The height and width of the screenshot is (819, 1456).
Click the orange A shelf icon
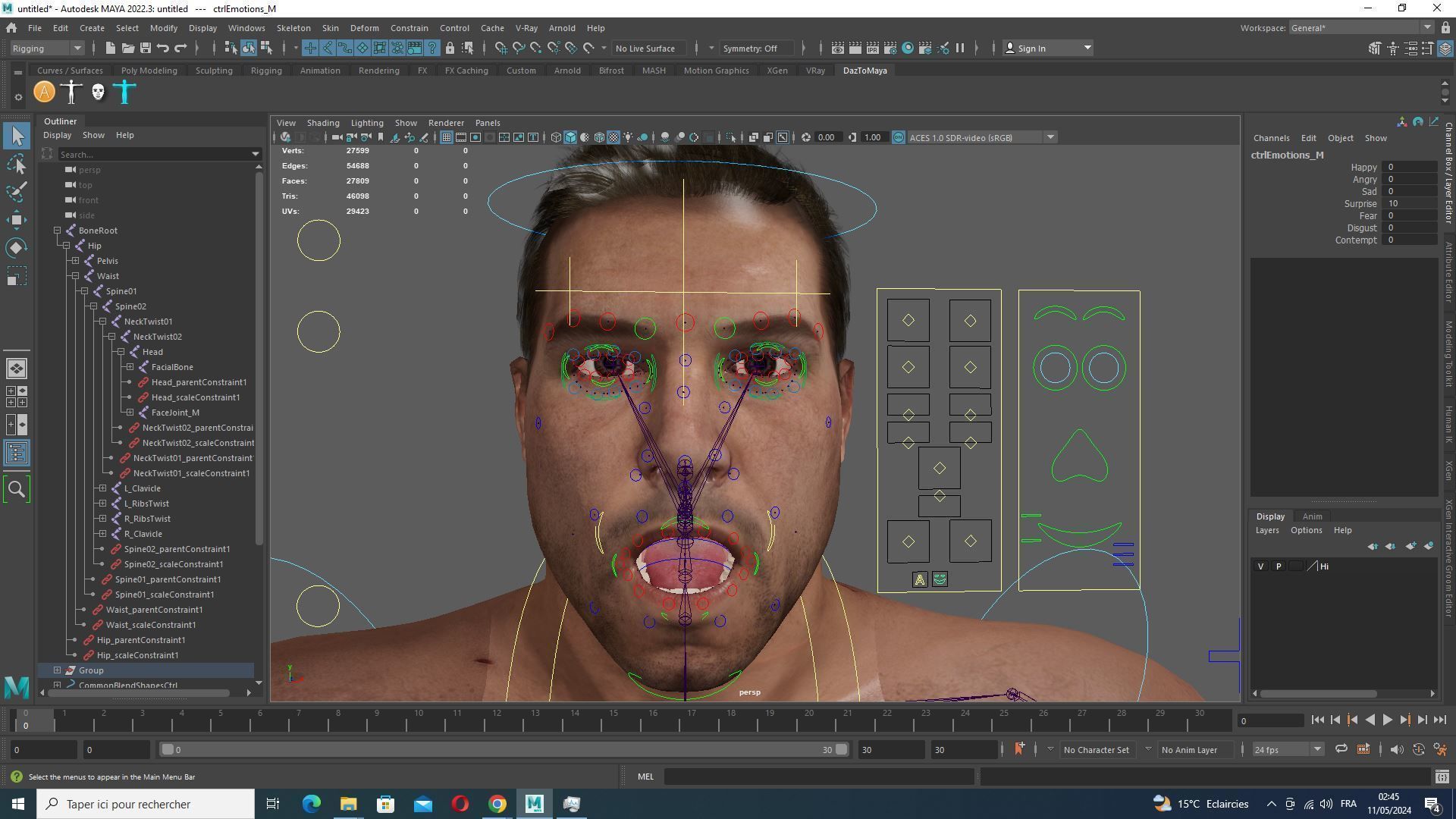44,93
